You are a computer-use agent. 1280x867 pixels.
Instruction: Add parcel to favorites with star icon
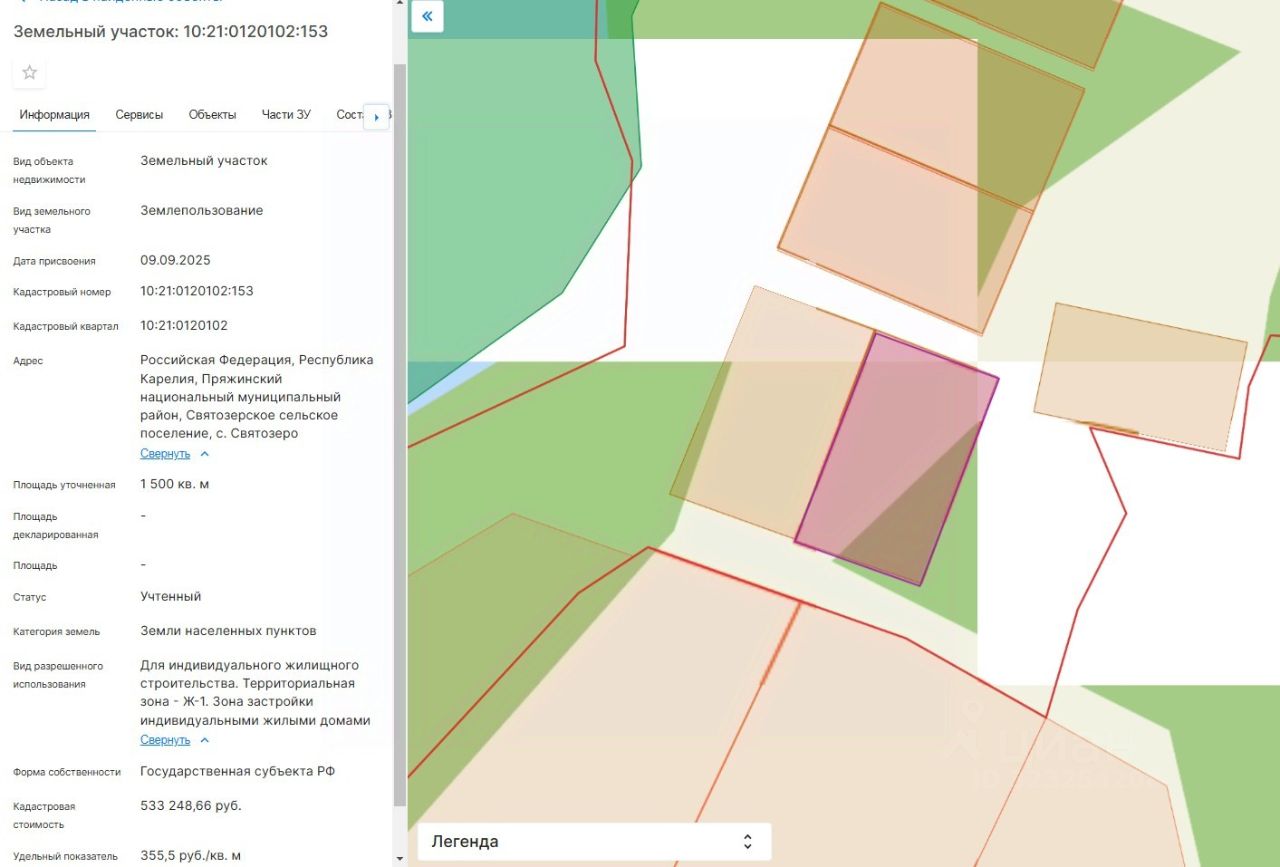tap(29, 72)
